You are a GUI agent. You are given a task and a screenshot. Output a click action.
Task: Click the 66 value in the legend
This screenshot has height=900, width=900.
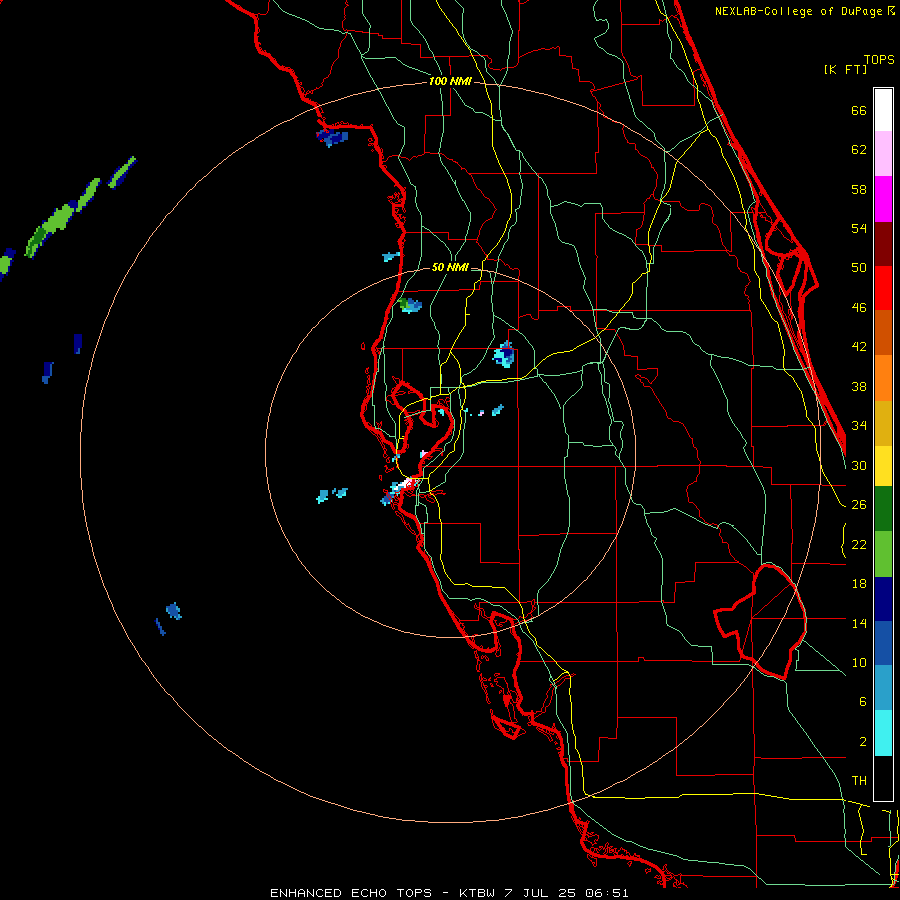[859, 110]
